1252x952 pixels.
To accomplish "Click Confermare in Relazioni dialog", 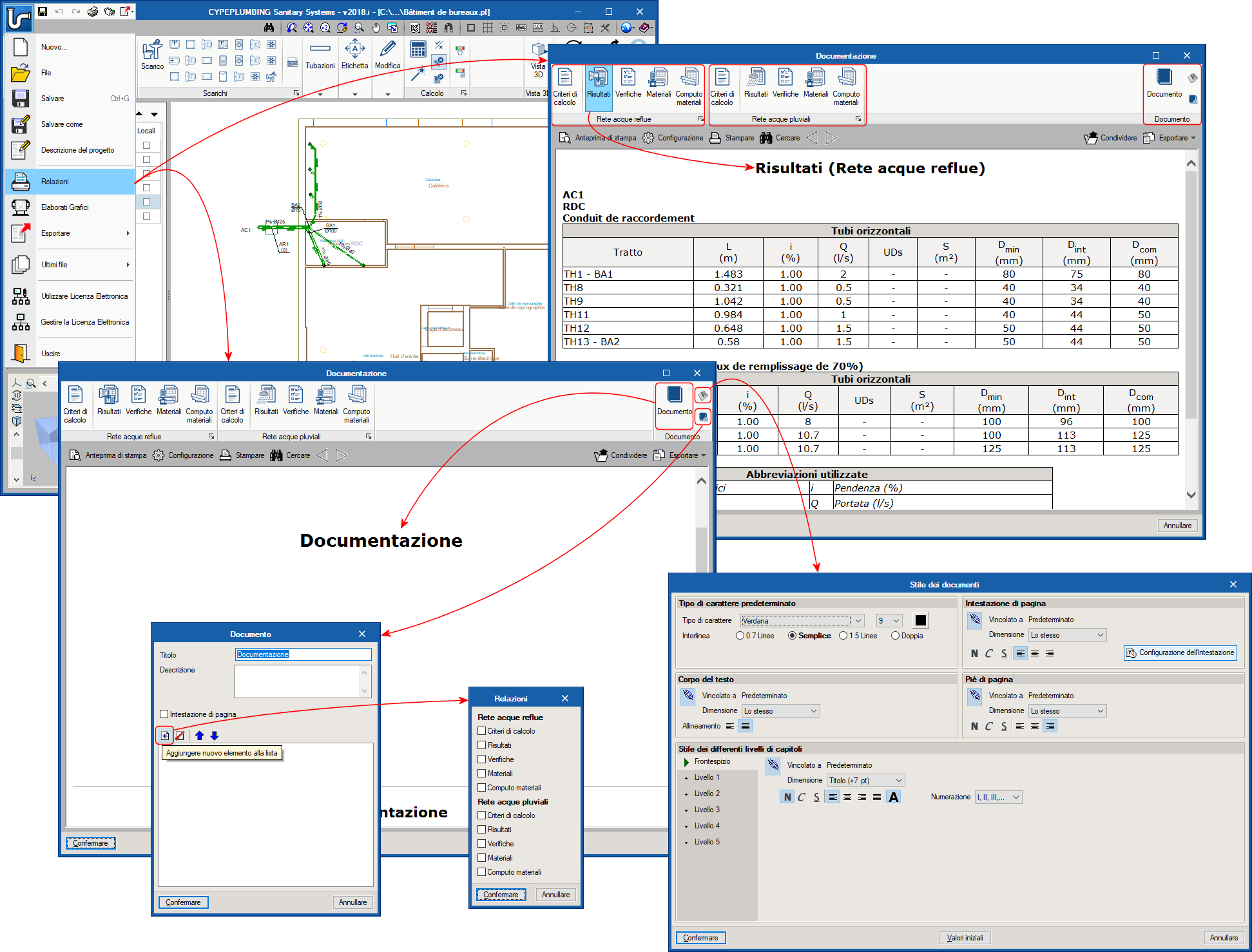I will click(501, 895).
